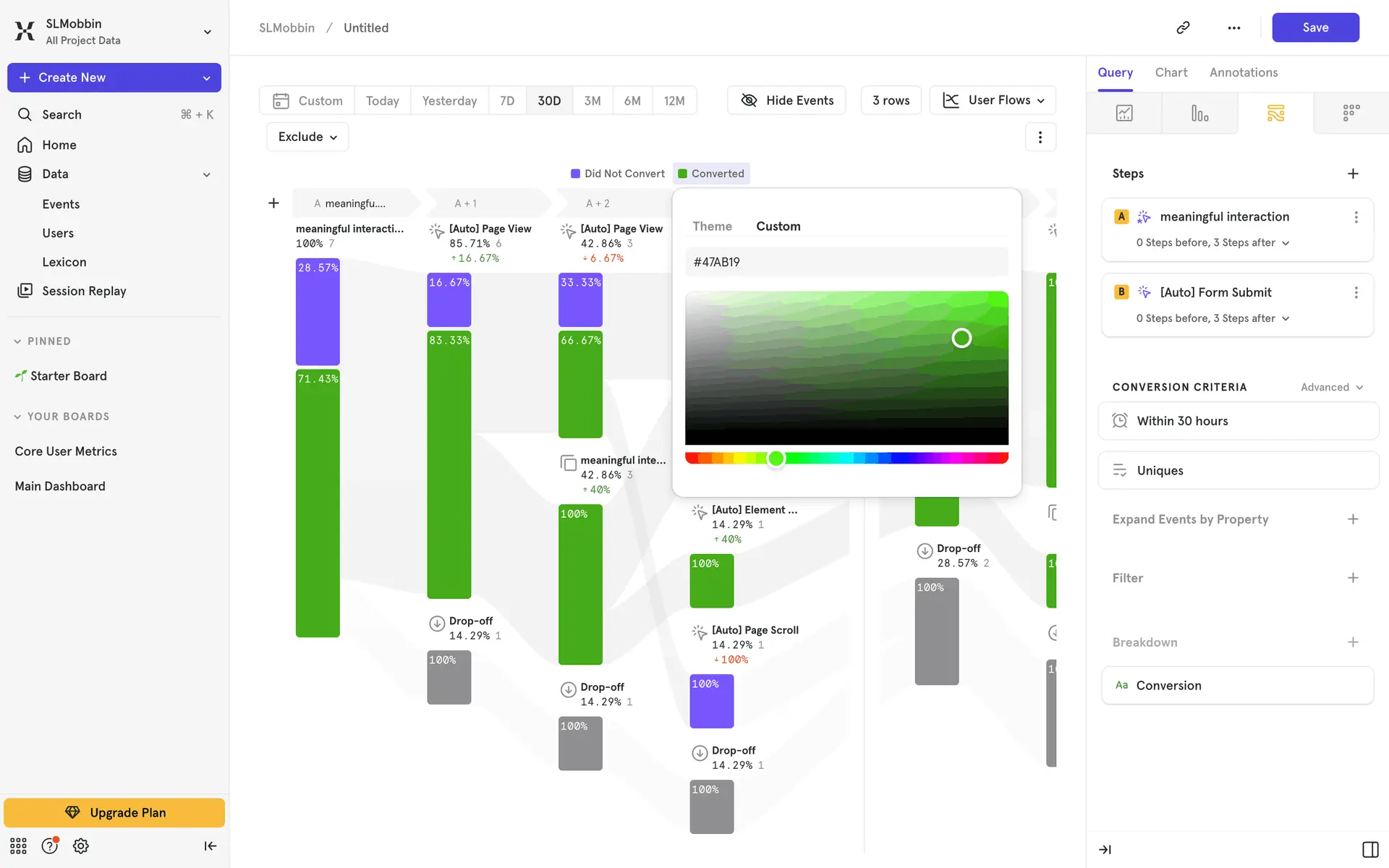Open settings gear in the sidebar footer
The image size is (1389, 868).
coord(81,846)
